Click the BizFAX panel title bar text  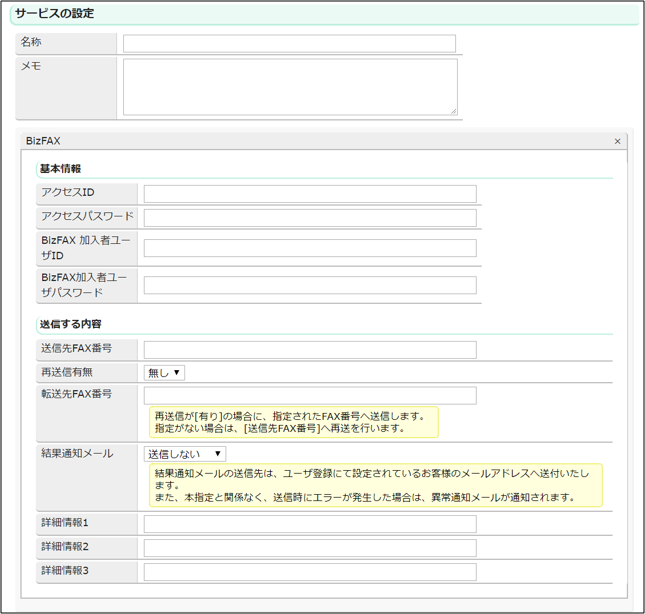click(x=43, y=141)
